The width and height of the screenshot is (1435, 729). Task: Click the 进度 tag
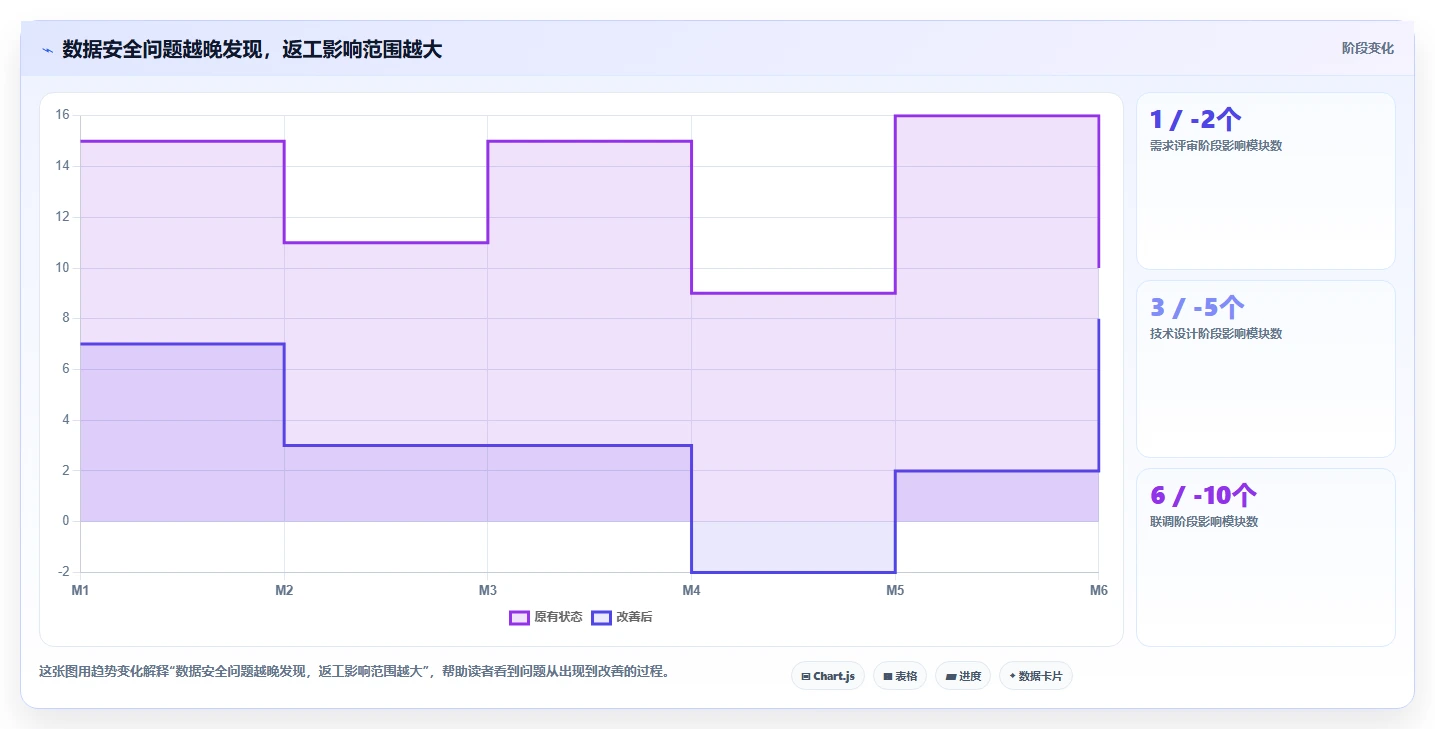click(963, 676)
